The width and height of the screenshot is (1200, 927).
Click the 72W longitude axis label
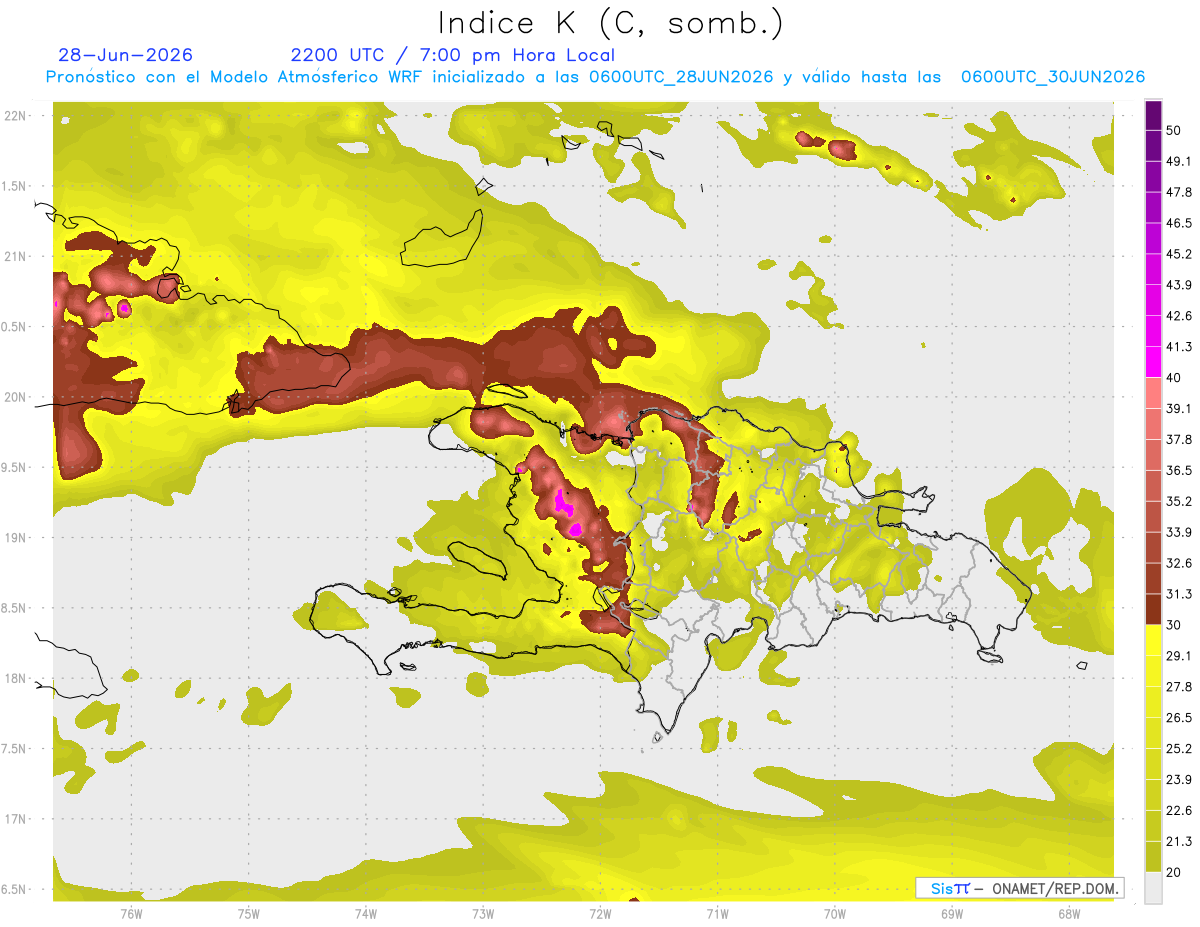600,913
